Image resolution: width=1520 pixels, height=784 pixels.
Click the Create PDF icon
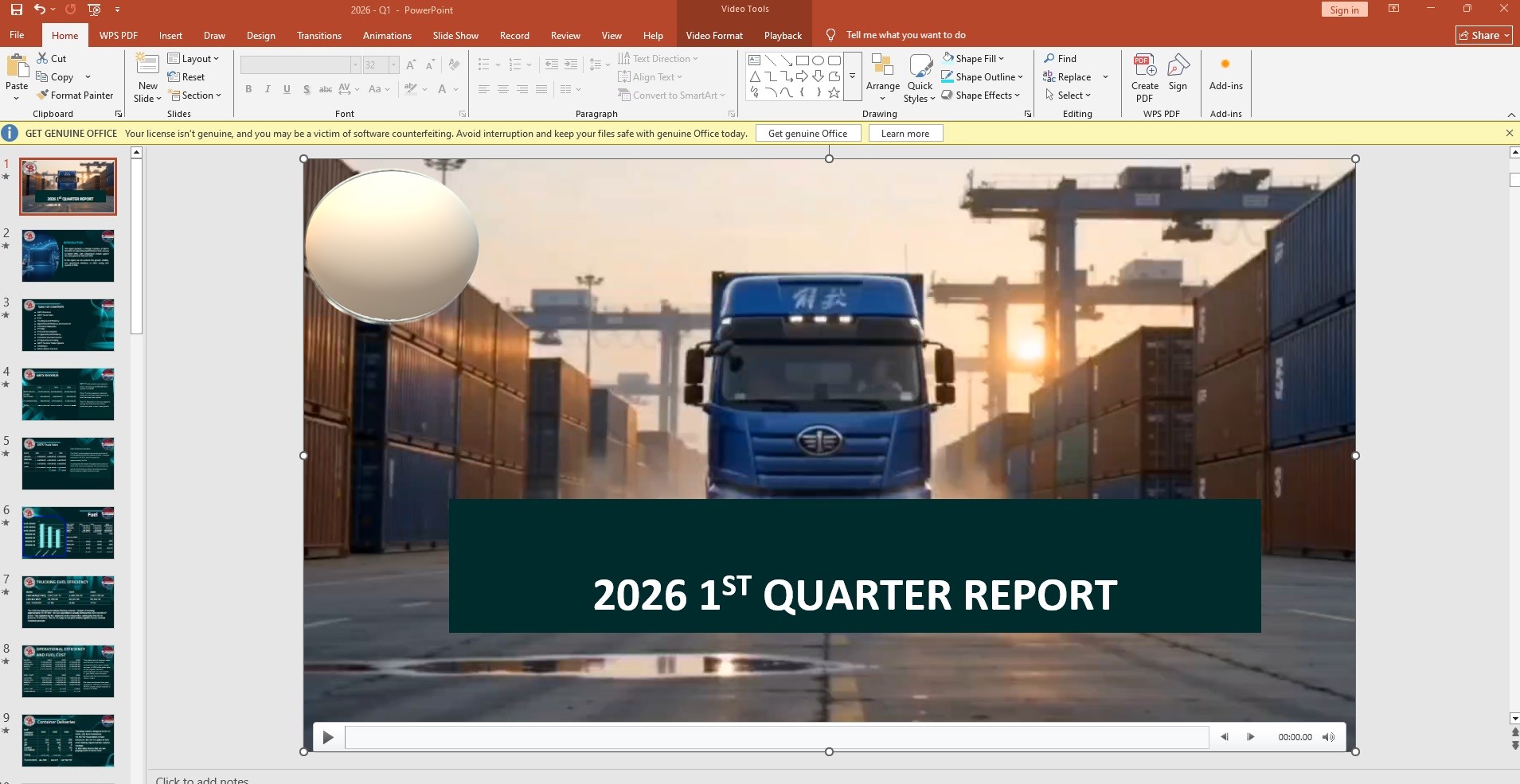(x=1144, y=65)
